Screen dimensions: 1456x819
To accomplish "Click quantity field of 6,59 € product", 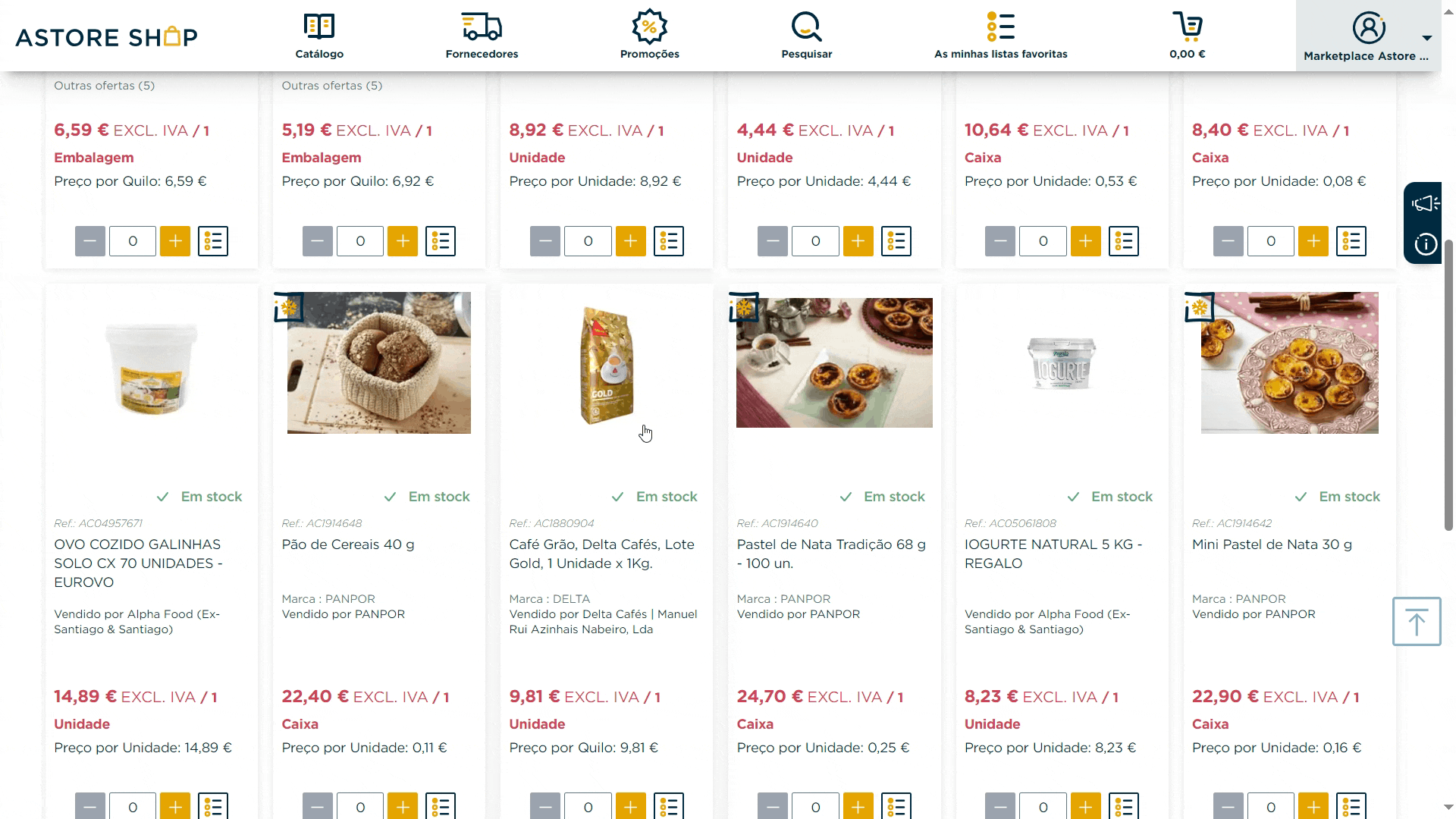I will pyautogui.click(x=133, y=241).
